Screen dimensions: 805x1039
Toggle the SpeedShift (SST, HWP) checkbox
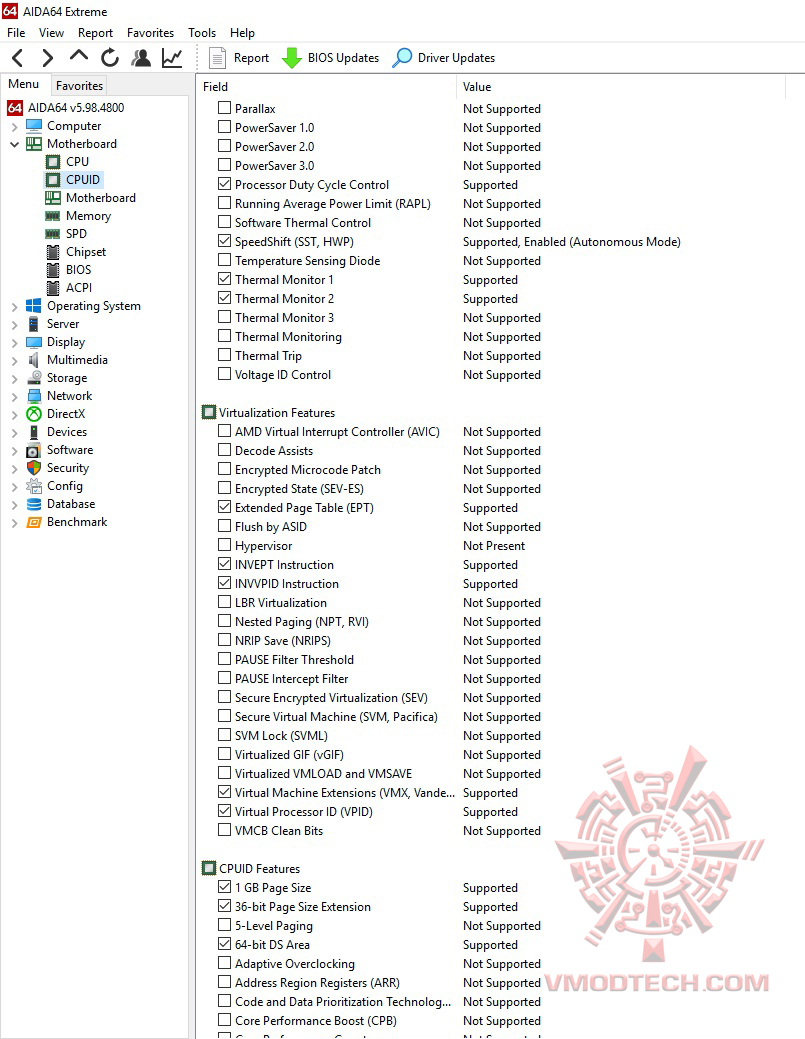225,241
